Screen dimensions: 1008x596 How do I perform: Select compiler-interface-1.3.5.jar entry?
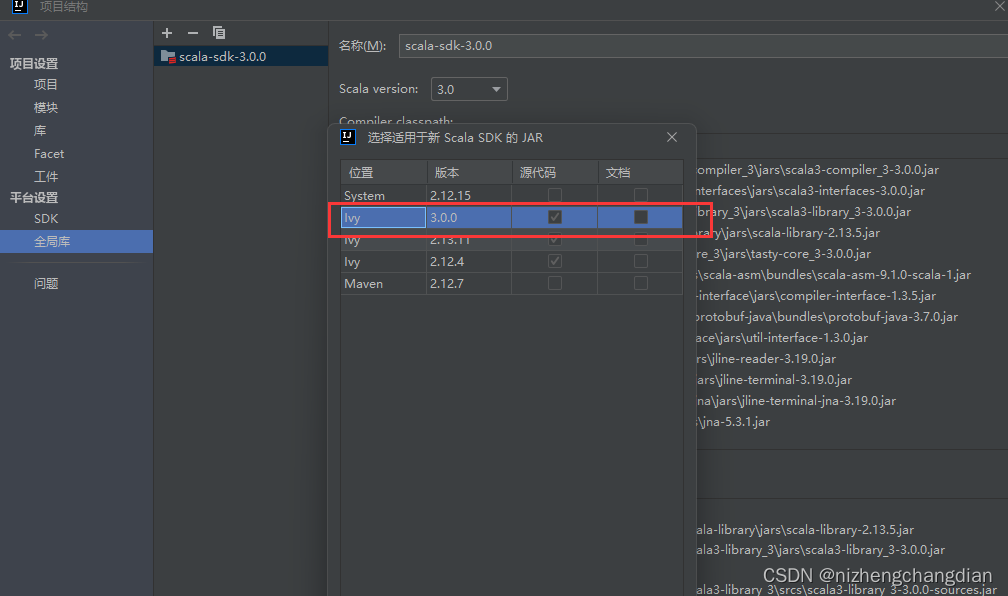tap(816, 296)
